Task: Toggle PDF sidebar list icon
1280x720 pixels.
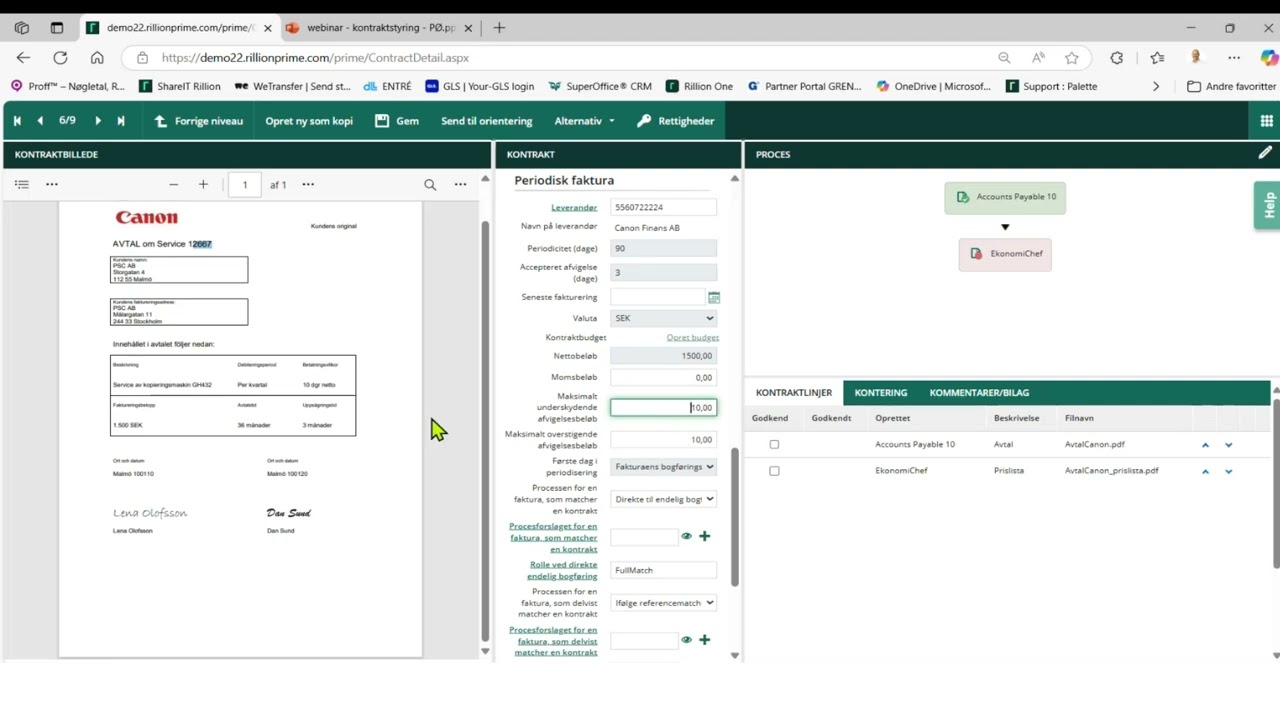Action: (x=22, y=184)
